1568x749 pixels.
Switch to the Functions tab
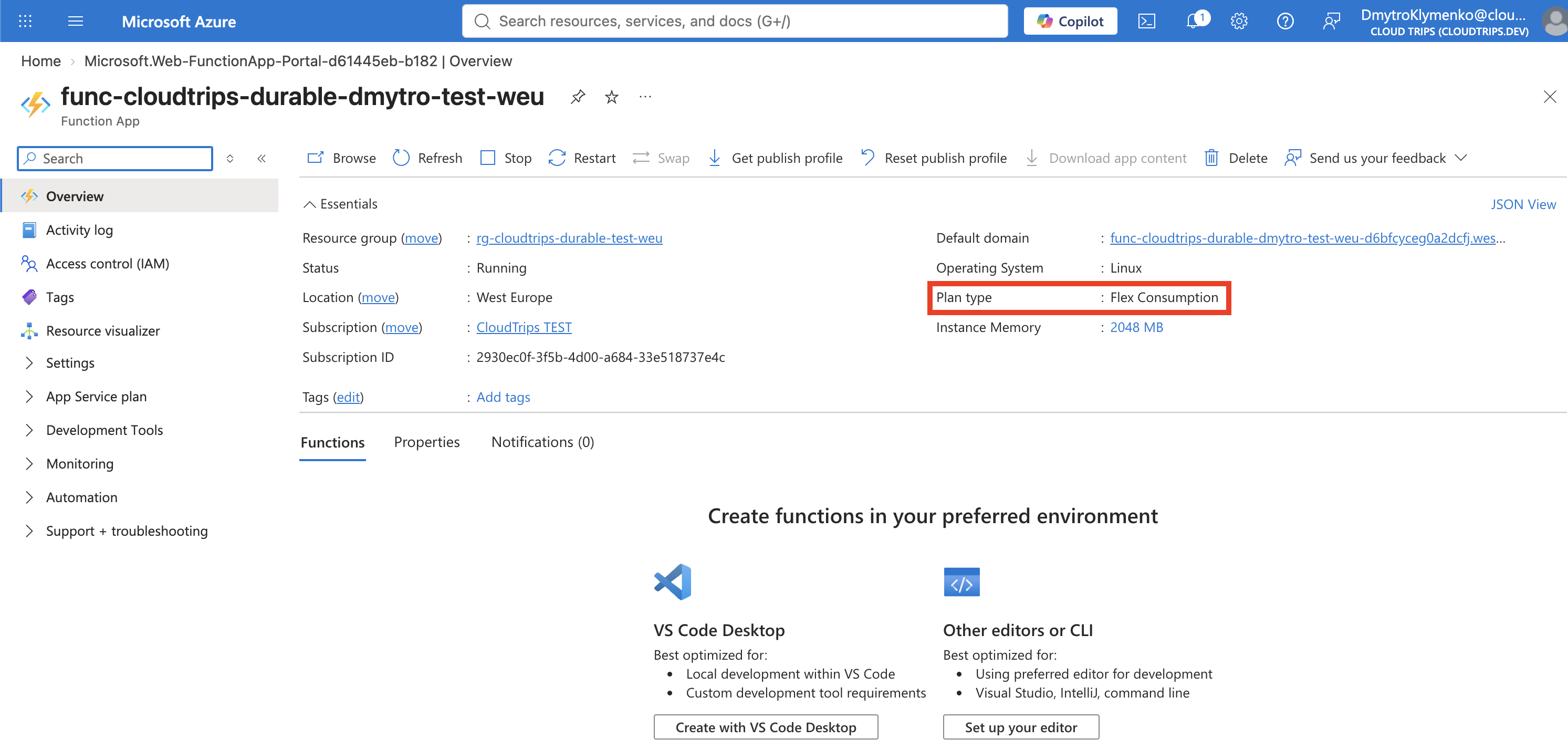pos(332,443)
